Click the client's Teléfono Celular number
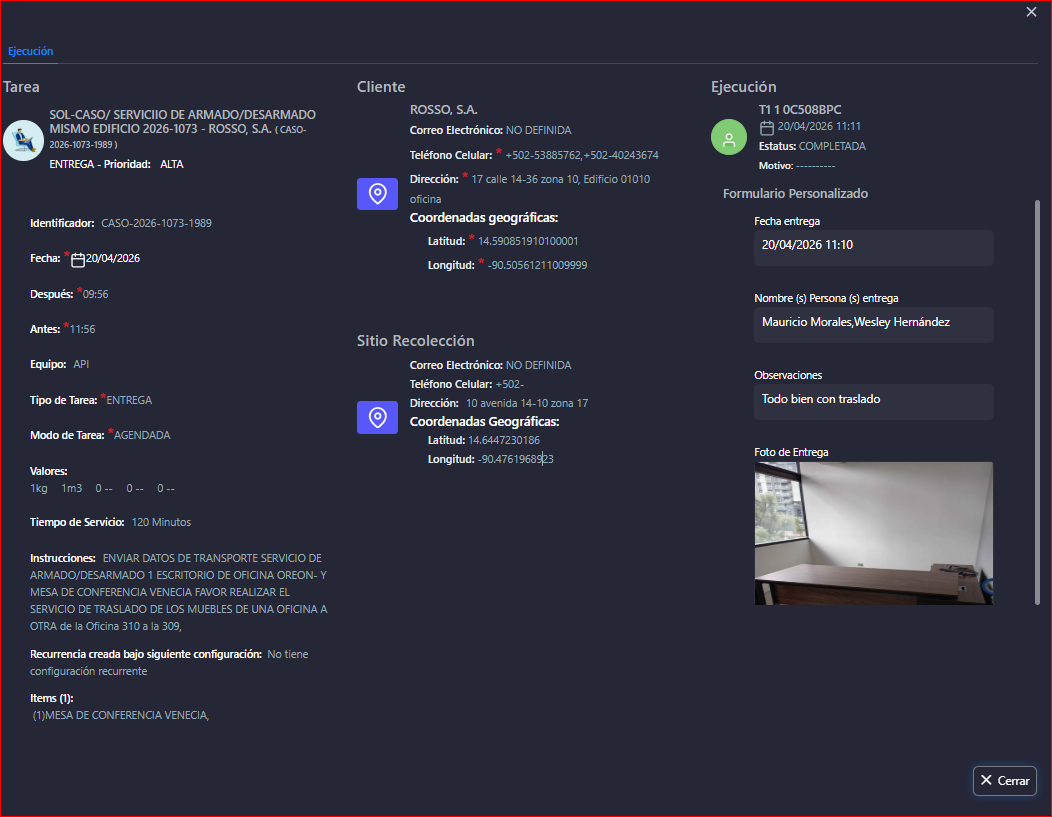This screenshot has height=817, width=1052. pyautogui.click(x=581, y=155)
